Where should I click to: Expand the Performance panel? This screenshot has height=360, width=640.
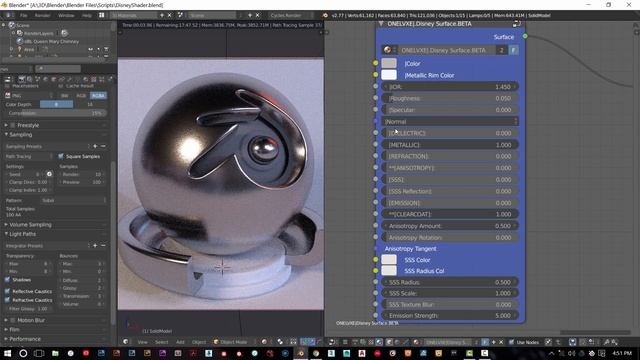(x=6, y=339)
